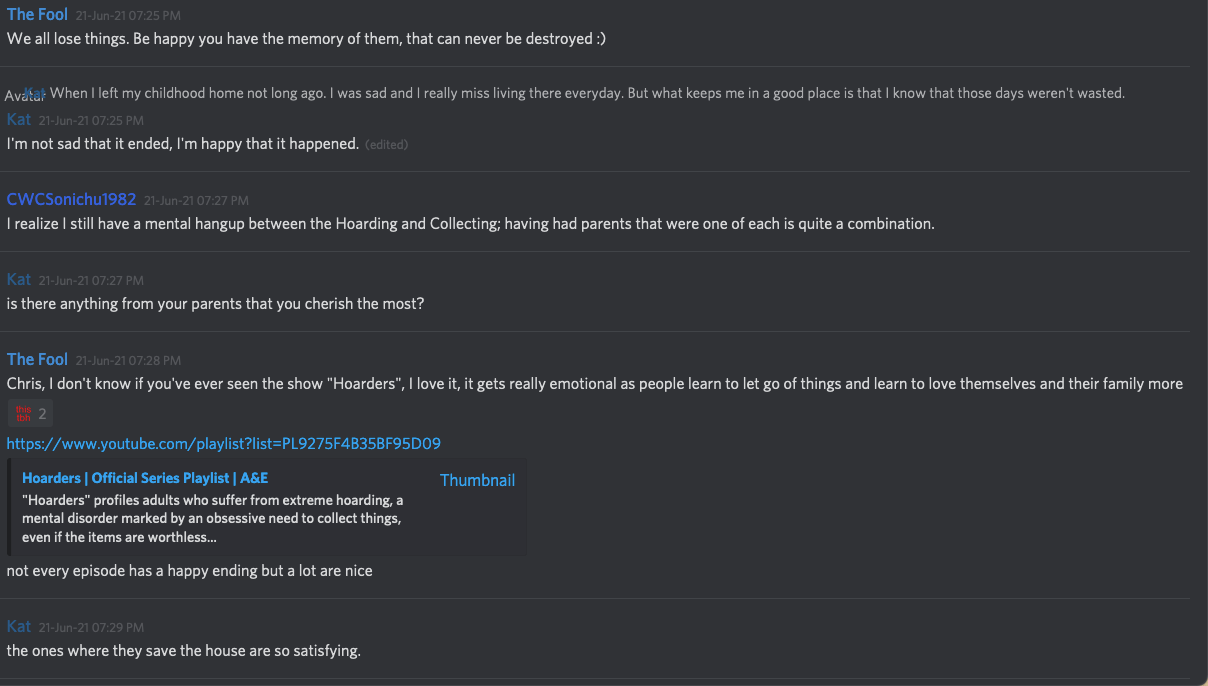Image resolution: width=1208 pixels, height=686 pixels.
Task: Click The Fool's username on the Hoarders message
Action: pyautogui.click(x=37, y=359)
